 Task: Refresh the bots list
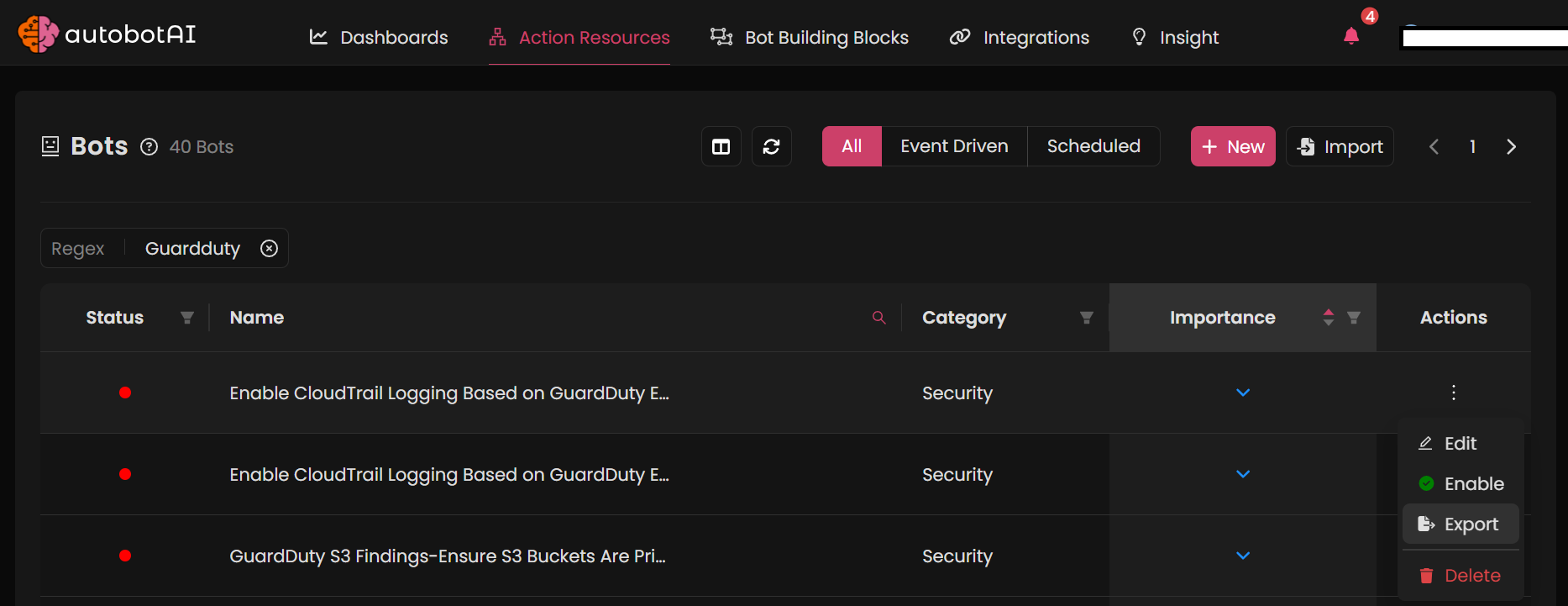[x=772, y=146]
